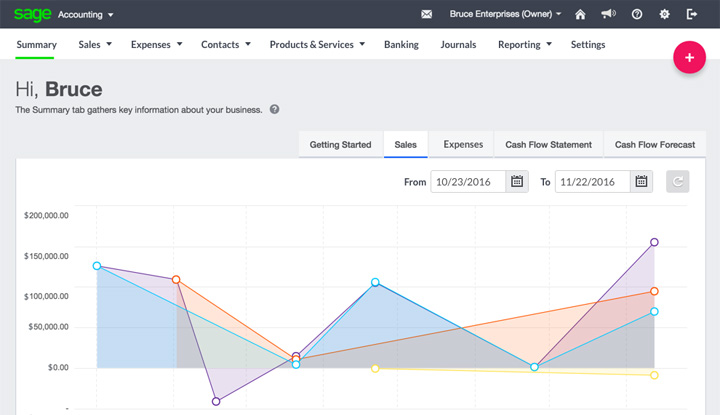This screenshot has height=415, width=720.
Task: Switch to the Cash Flow Forecast tab
Action: coord(655,145)
